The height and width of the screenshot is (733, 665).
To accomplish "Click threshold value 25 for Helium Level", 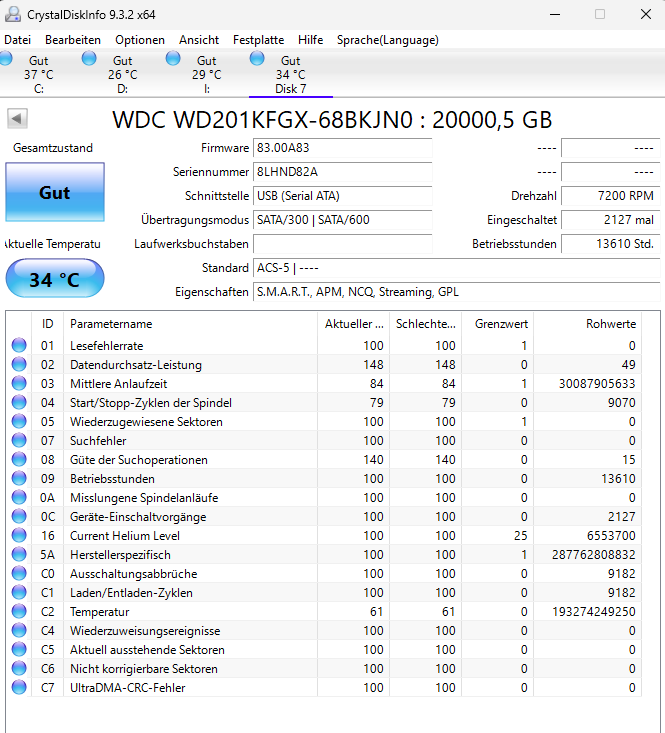I will [521, 536].
